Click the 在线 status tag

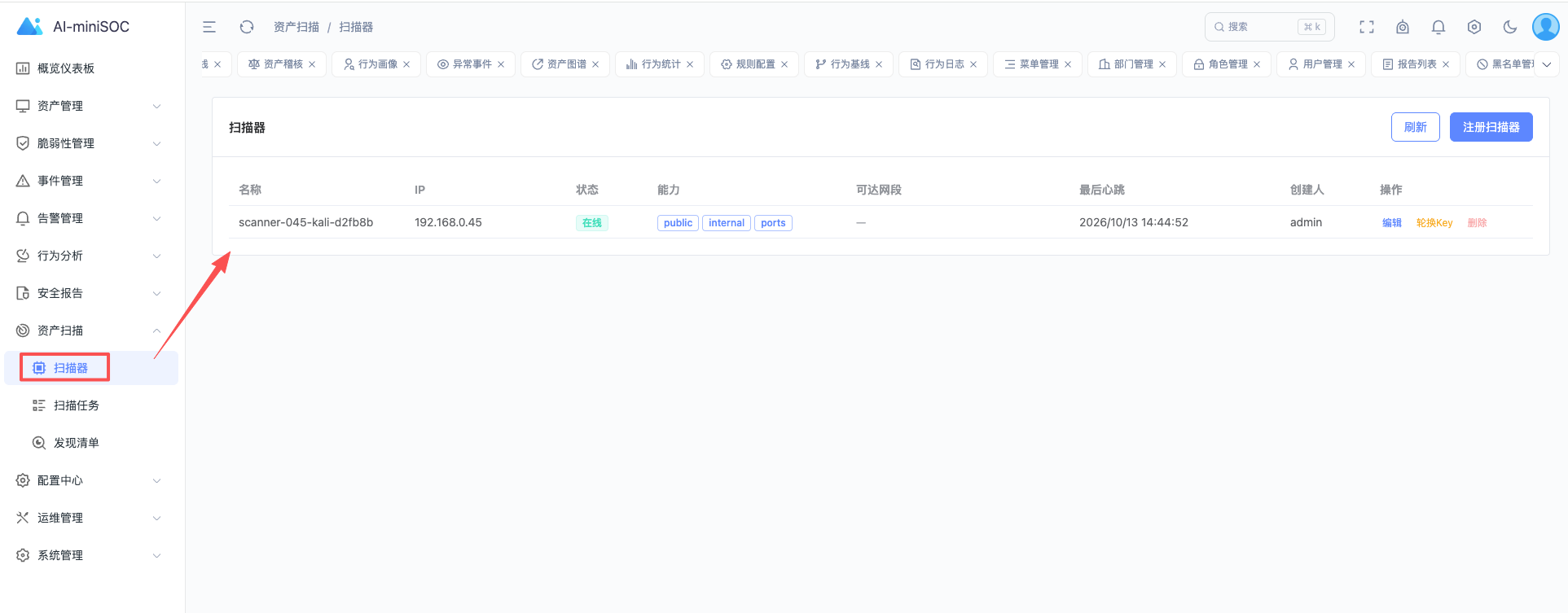pyautogui.click(x=592, y=223)
